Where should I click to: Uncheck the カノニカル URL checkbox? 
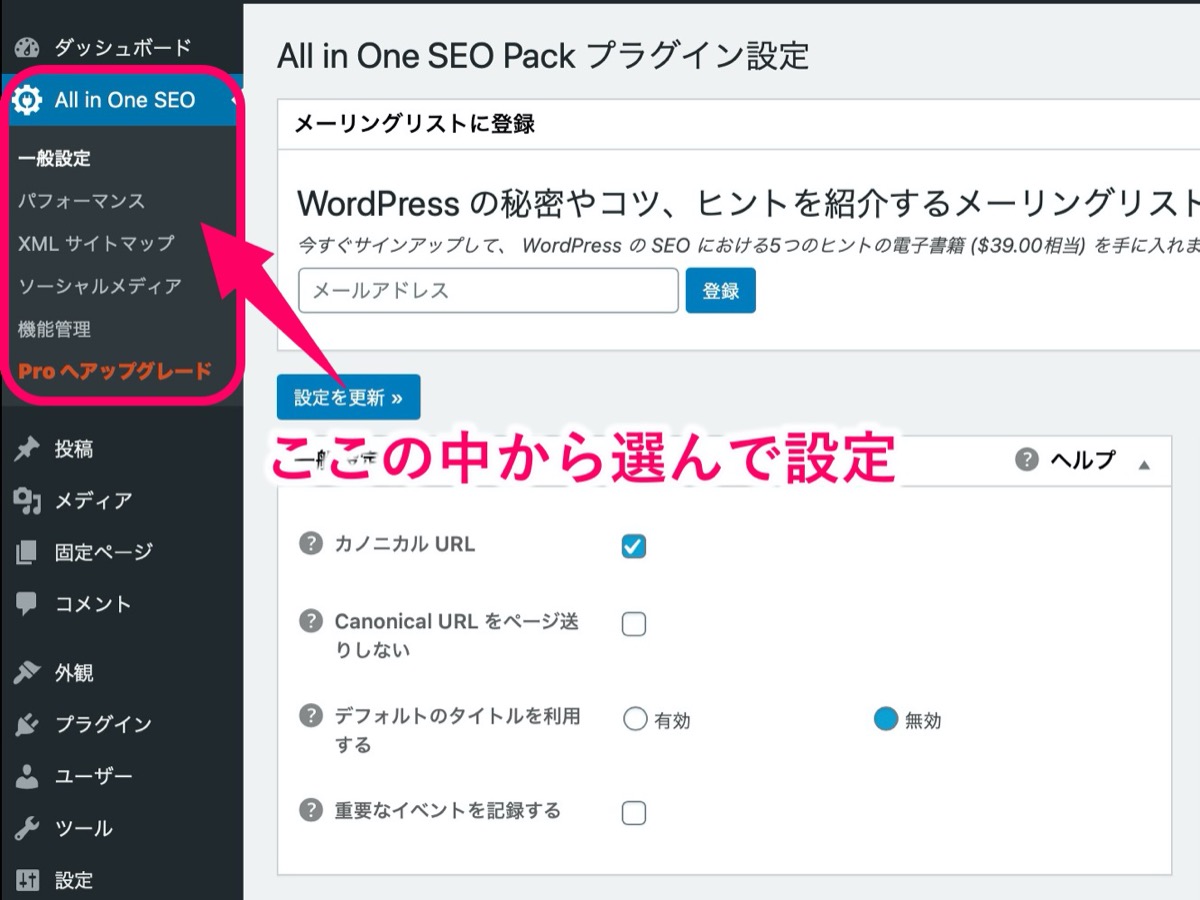(634, 546)
